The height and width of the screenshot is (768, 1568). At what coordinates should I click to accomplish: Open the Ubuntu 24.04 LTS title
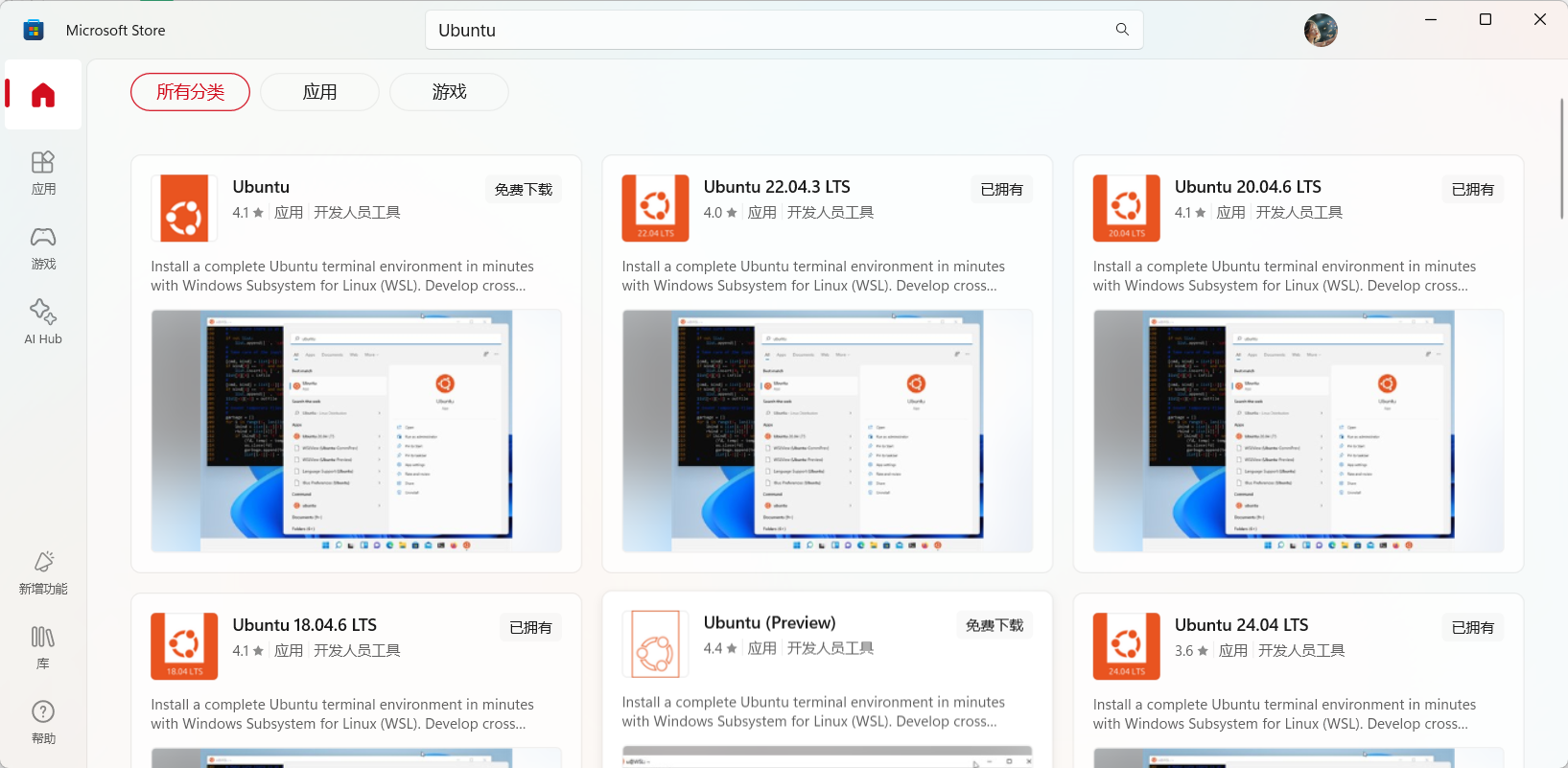1241,625
